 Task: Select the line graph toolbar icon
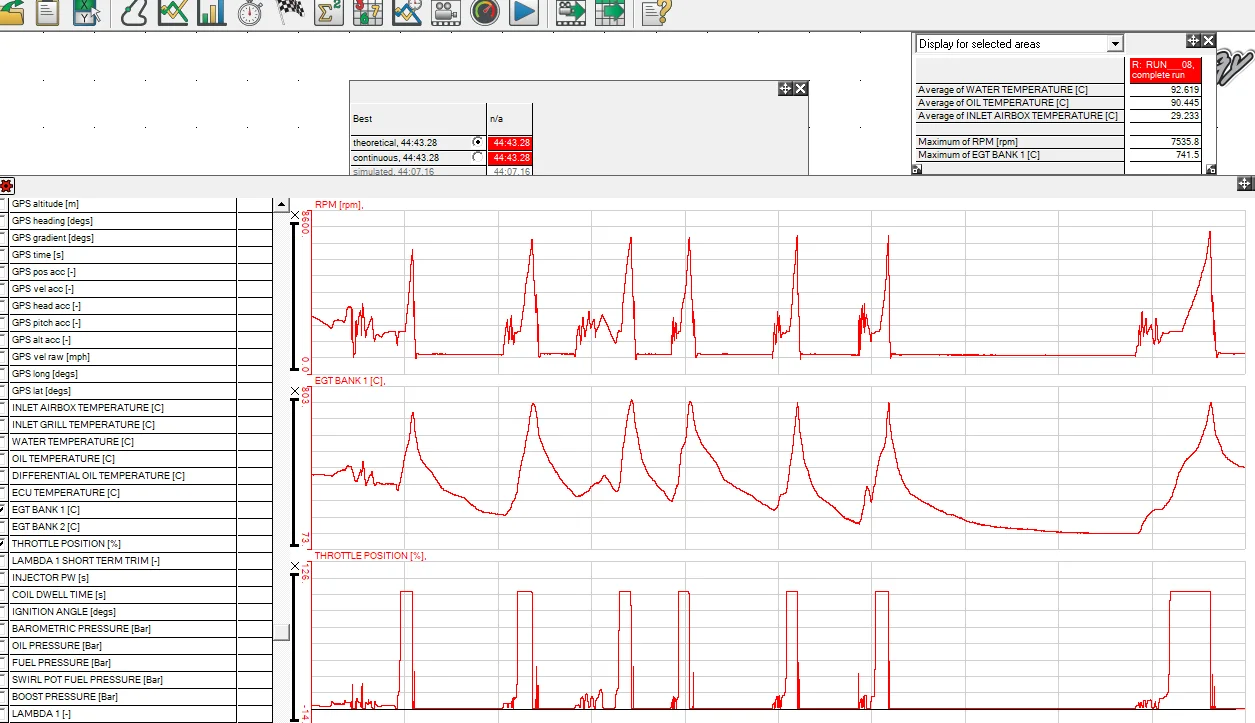173,12
